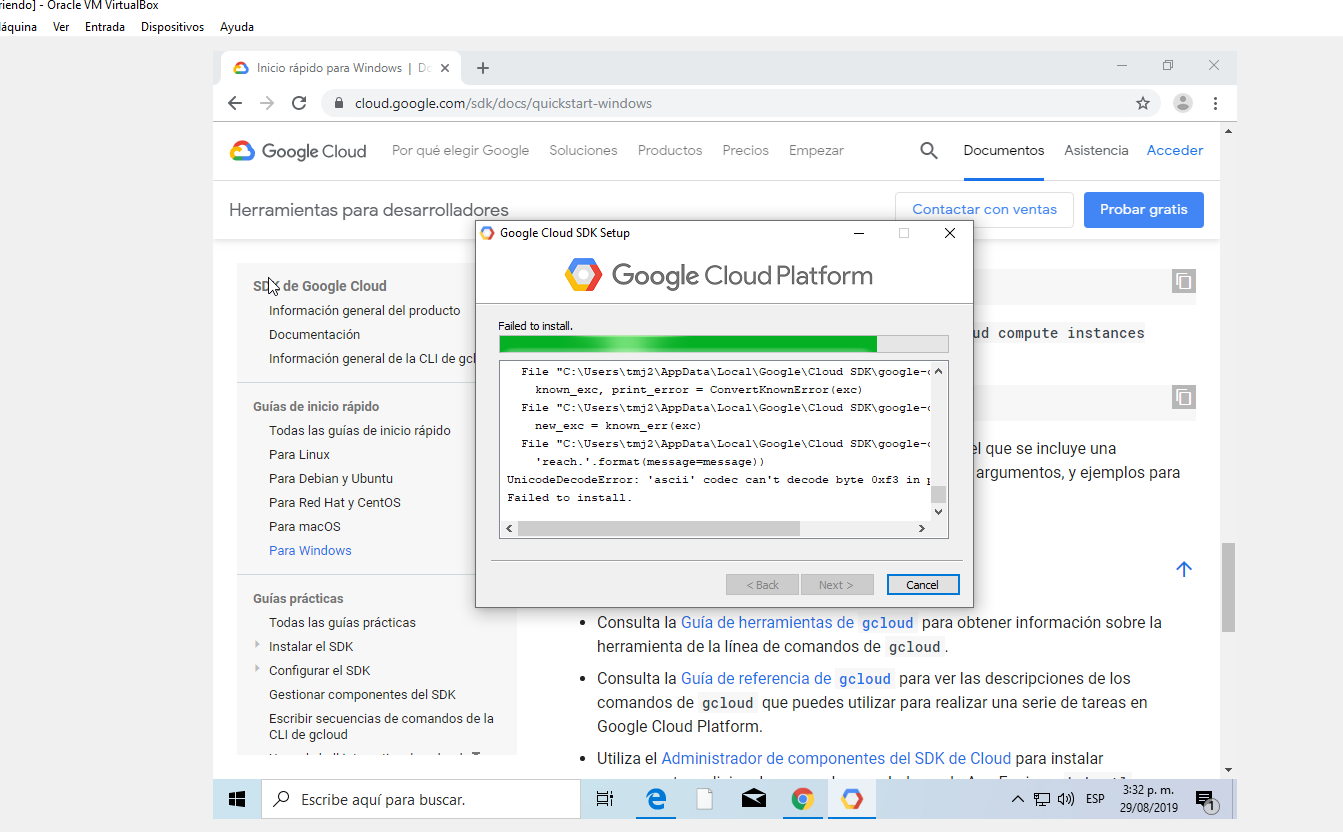Viewport: 1343px width, 832px height.
Task: Open the Dispositivos VirtualBox menu
Action: [172, 27]
